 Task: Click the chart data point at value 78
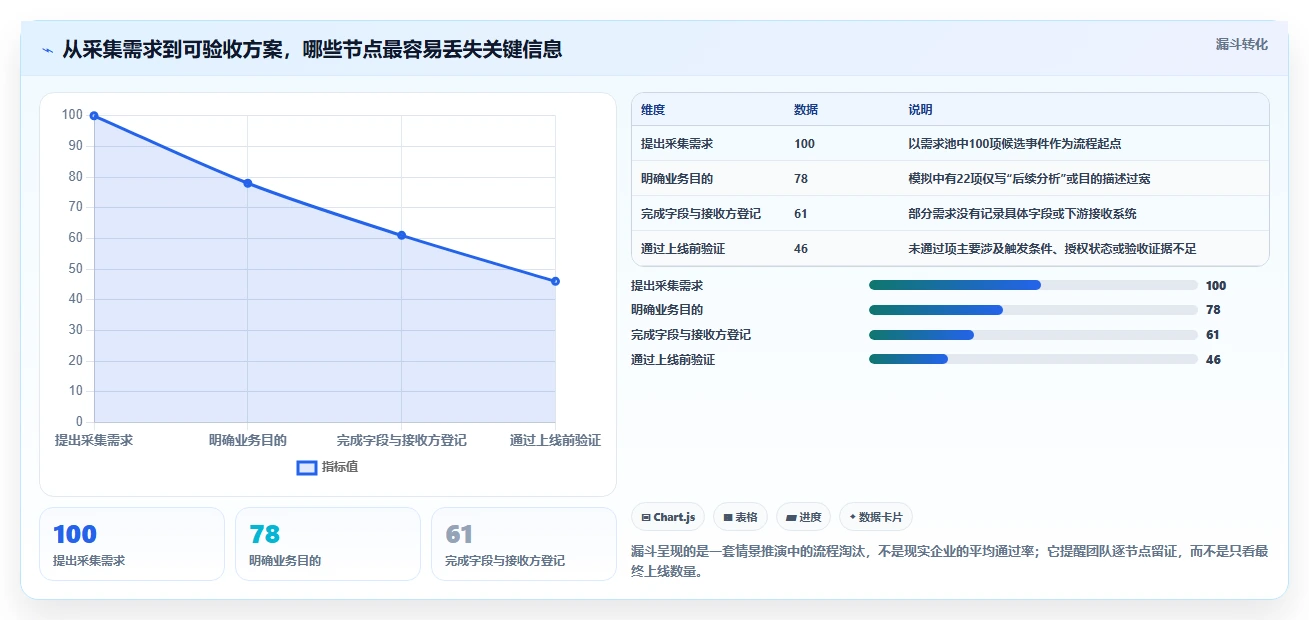[248, 183]
